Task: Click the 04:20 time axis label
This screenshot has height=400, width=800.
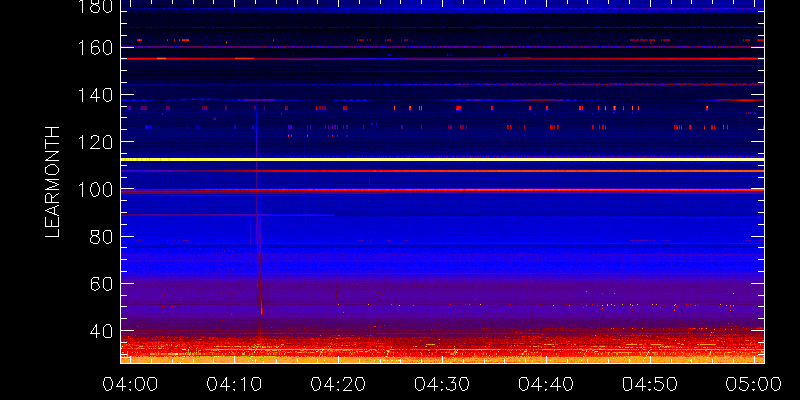Action: click(338, 384)
